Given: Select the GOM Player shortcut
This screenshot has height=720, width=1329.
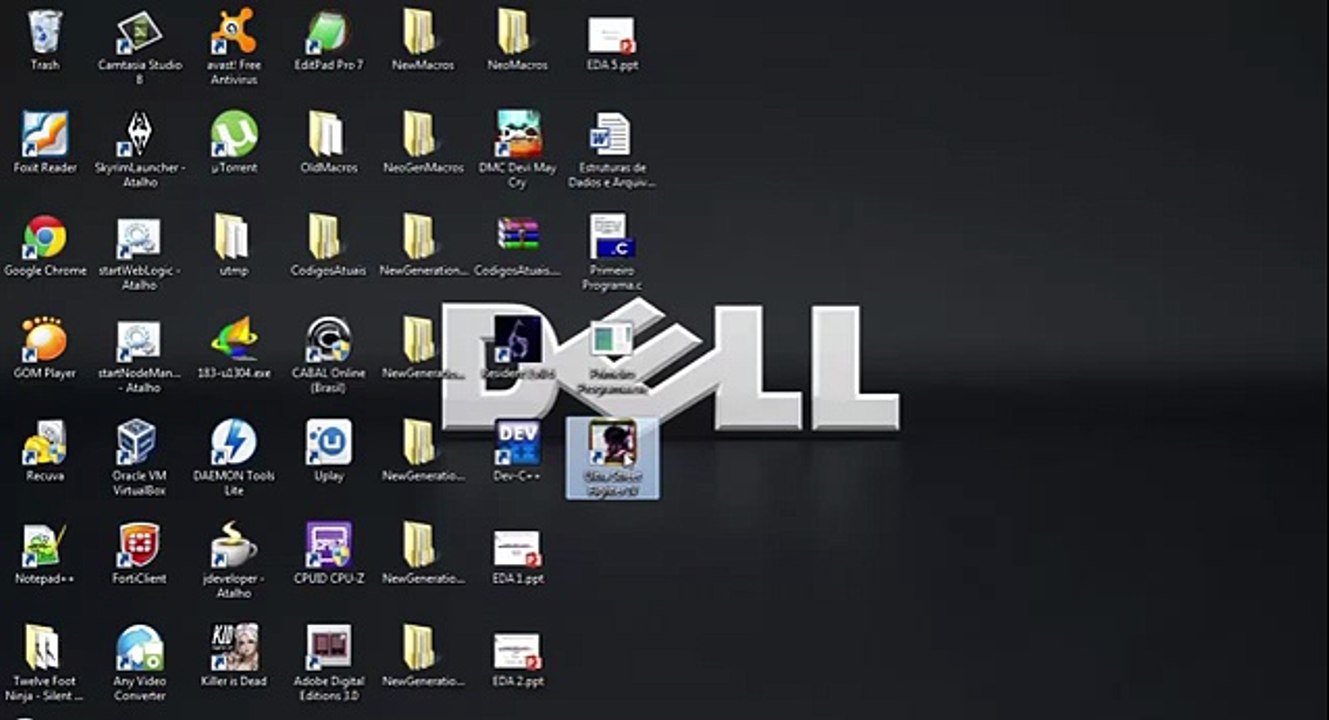Looking at the screenshot, I should [x=45, y=349].
